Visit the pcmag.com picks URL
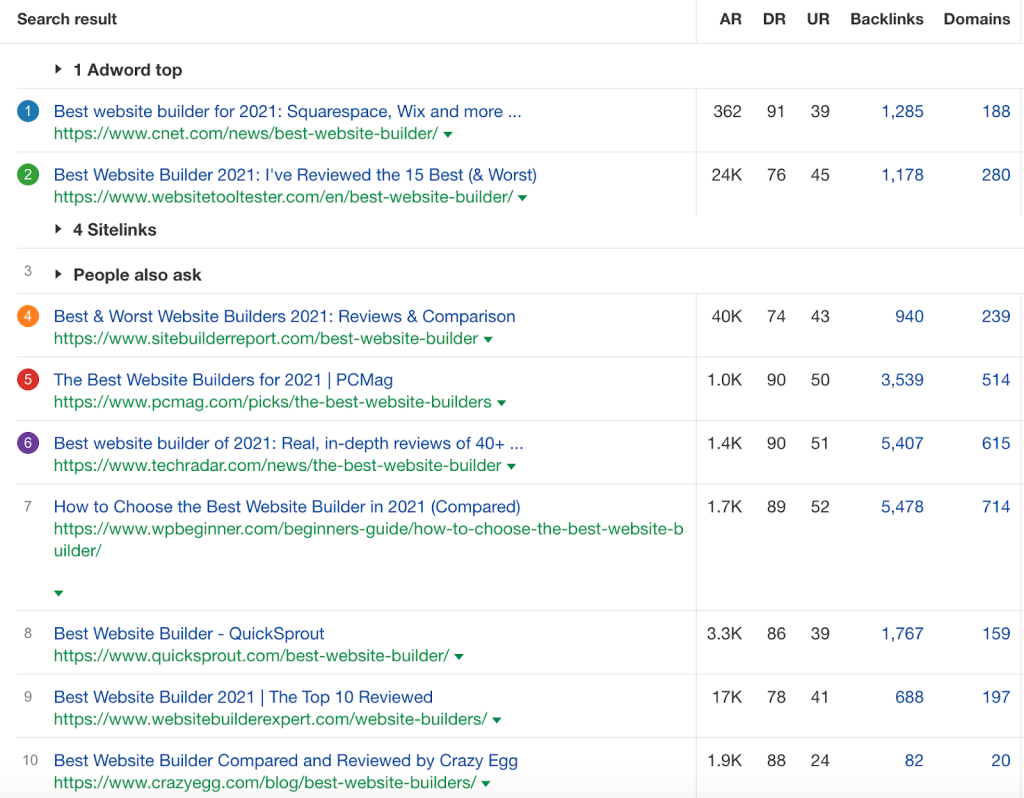 (272, 402)
